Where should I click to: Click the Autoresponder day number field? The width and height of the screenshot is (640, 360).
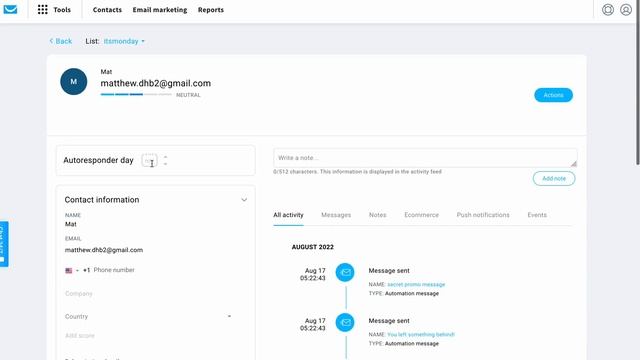(149, 160)
